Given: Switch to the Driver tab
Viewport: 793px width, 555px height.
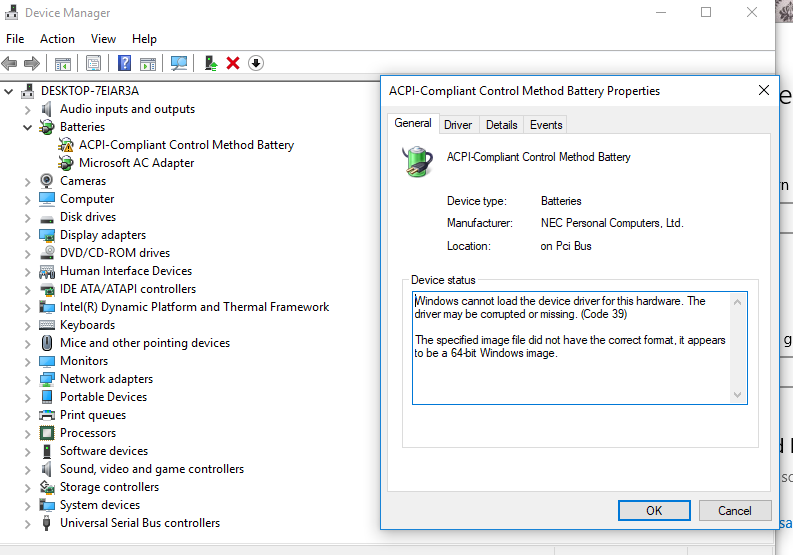Looking at the screenshot, I should pos(458,125).
